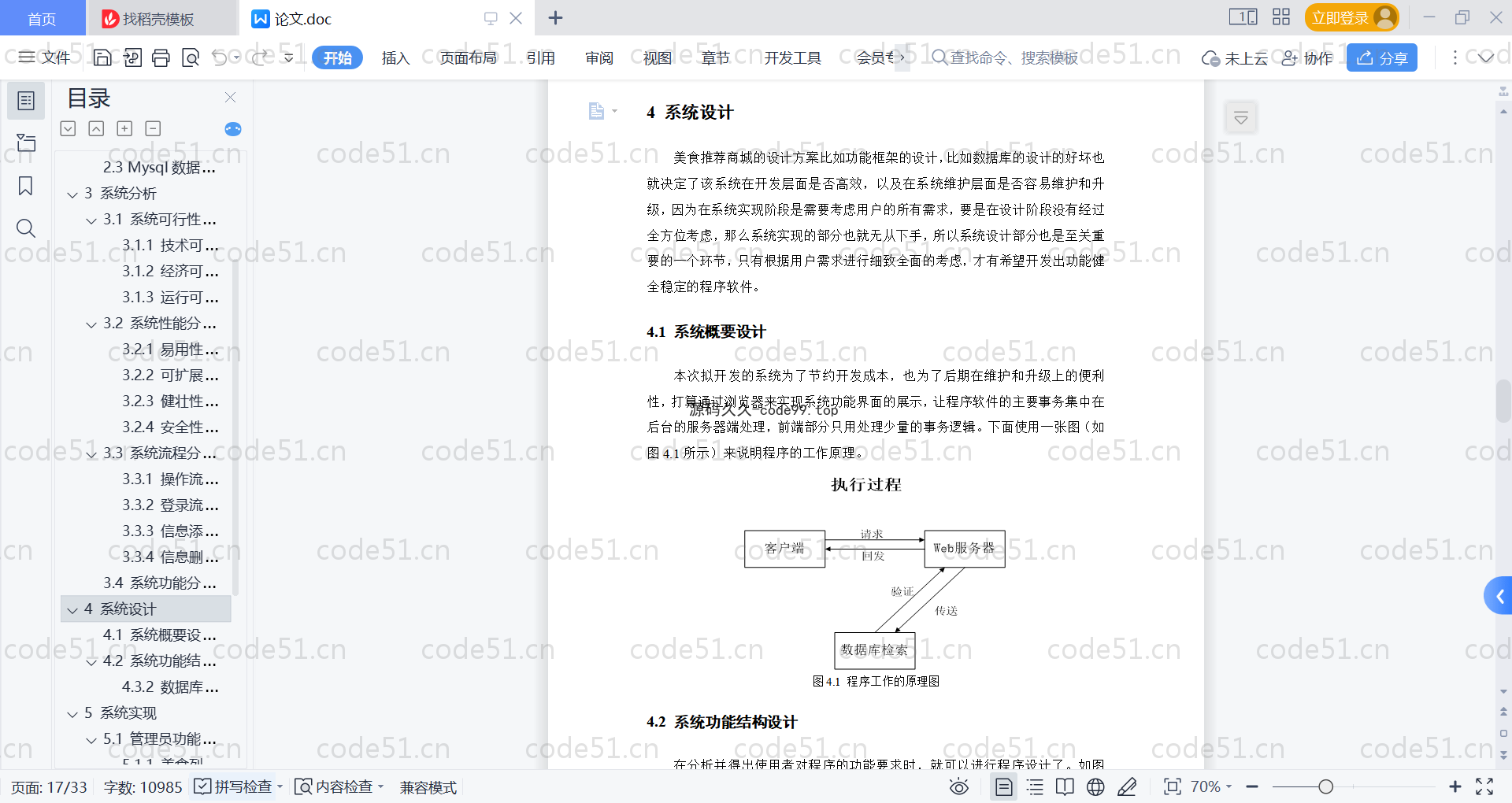Screen dimensions: 1512x803
Task: Open the outline panel icon in the sidebar
Action: pos(26,101)
